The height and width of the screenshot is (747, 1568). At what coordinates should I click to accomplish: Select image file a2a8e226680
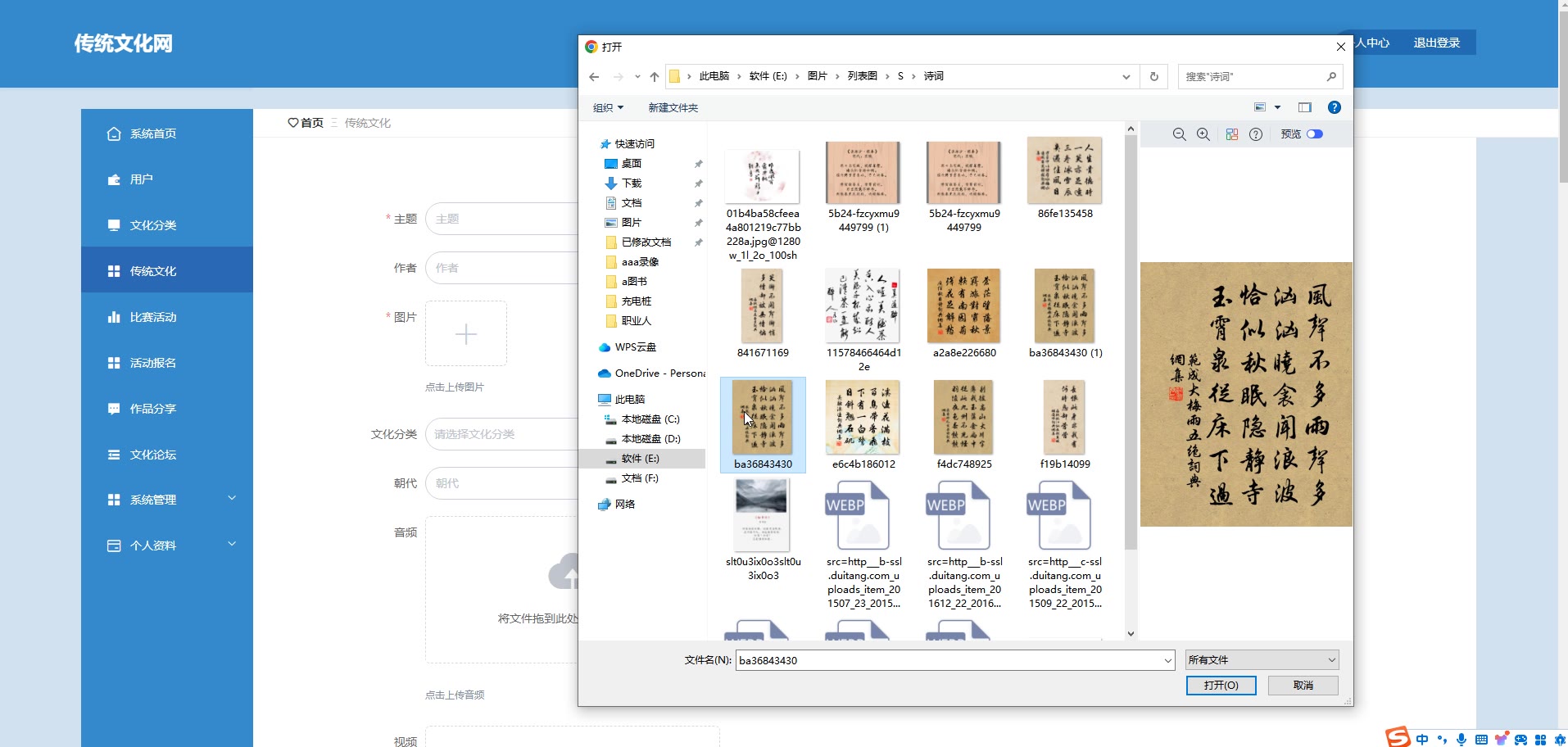pos(964,314)
